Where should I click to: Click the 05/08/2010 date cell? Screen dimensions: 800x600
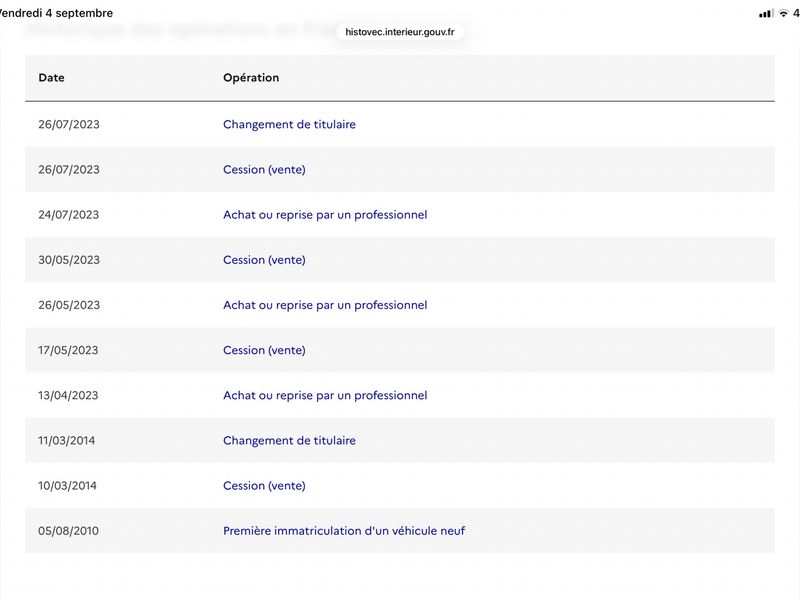(x=68, y=531)
